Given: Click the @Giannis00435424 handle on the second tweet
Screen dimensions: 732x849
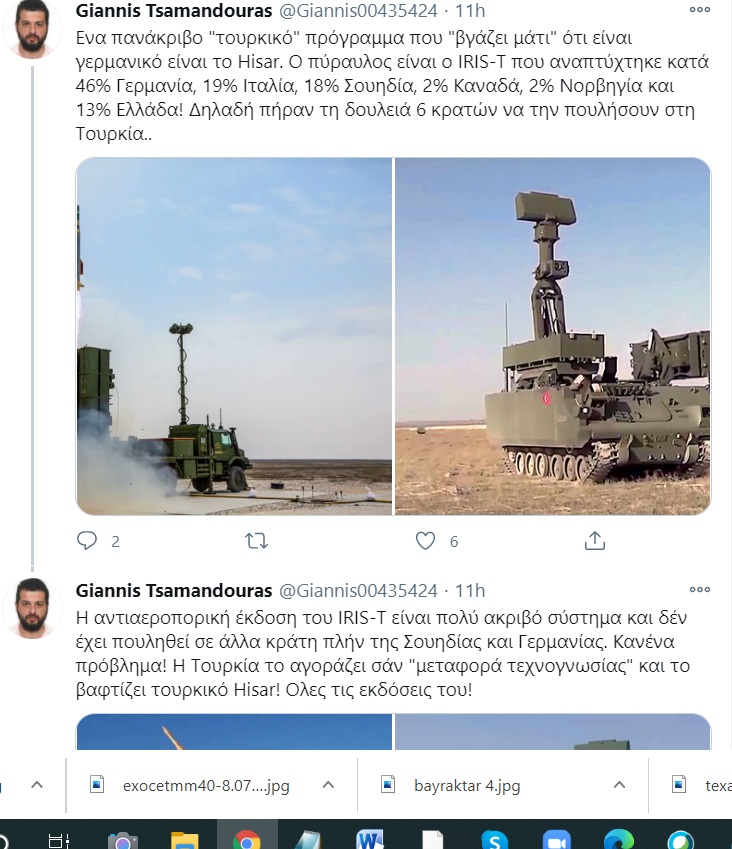Looking at the screenshot, I should (357, 589).
